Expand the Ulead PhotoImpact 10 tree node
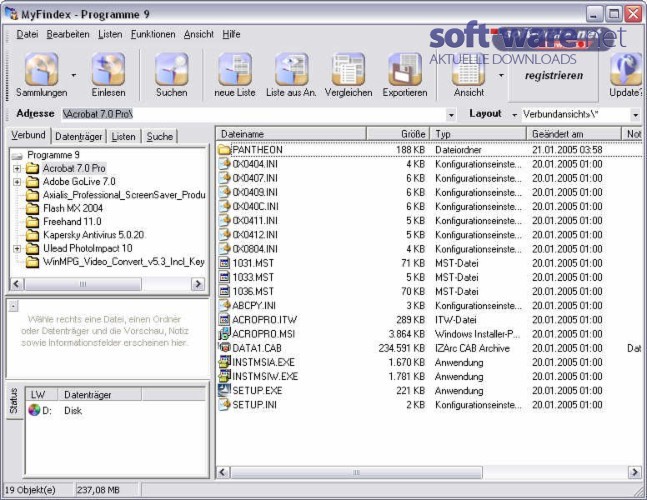Viewport: 647px width, 500px height. 17,248
